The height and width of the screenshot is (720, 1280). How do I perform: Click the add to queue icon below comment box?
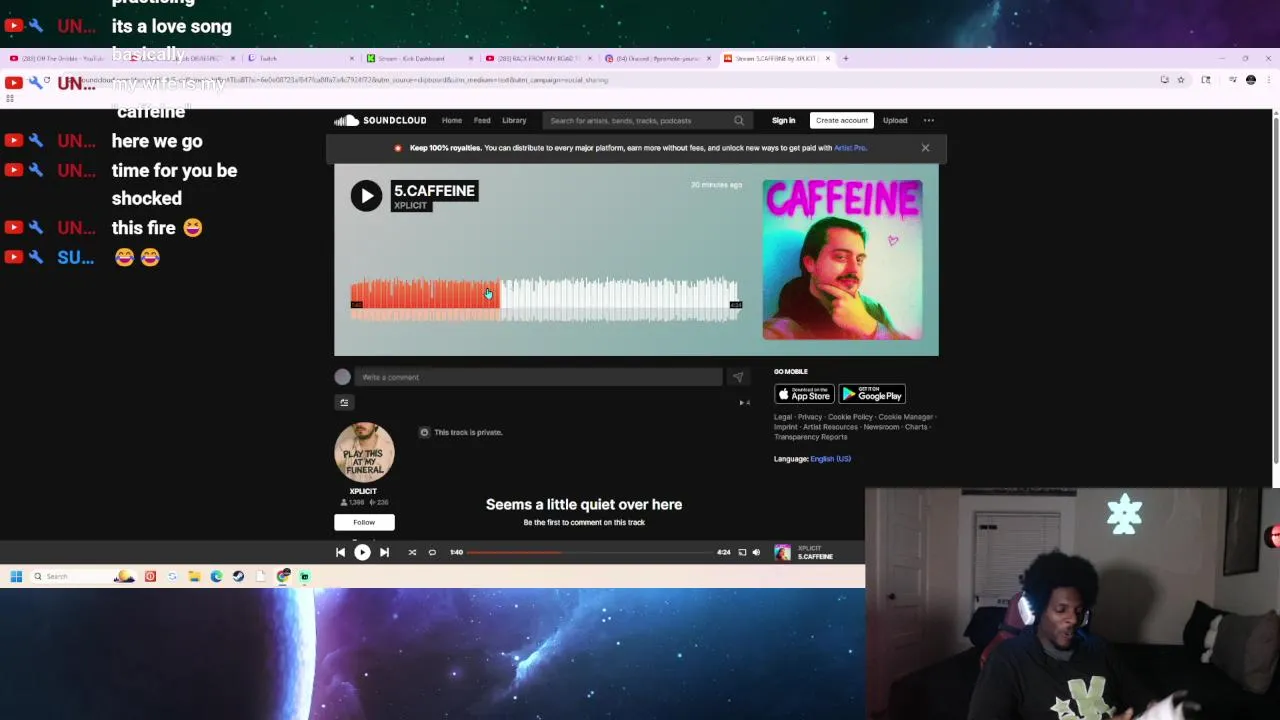(x=344, y=402)
